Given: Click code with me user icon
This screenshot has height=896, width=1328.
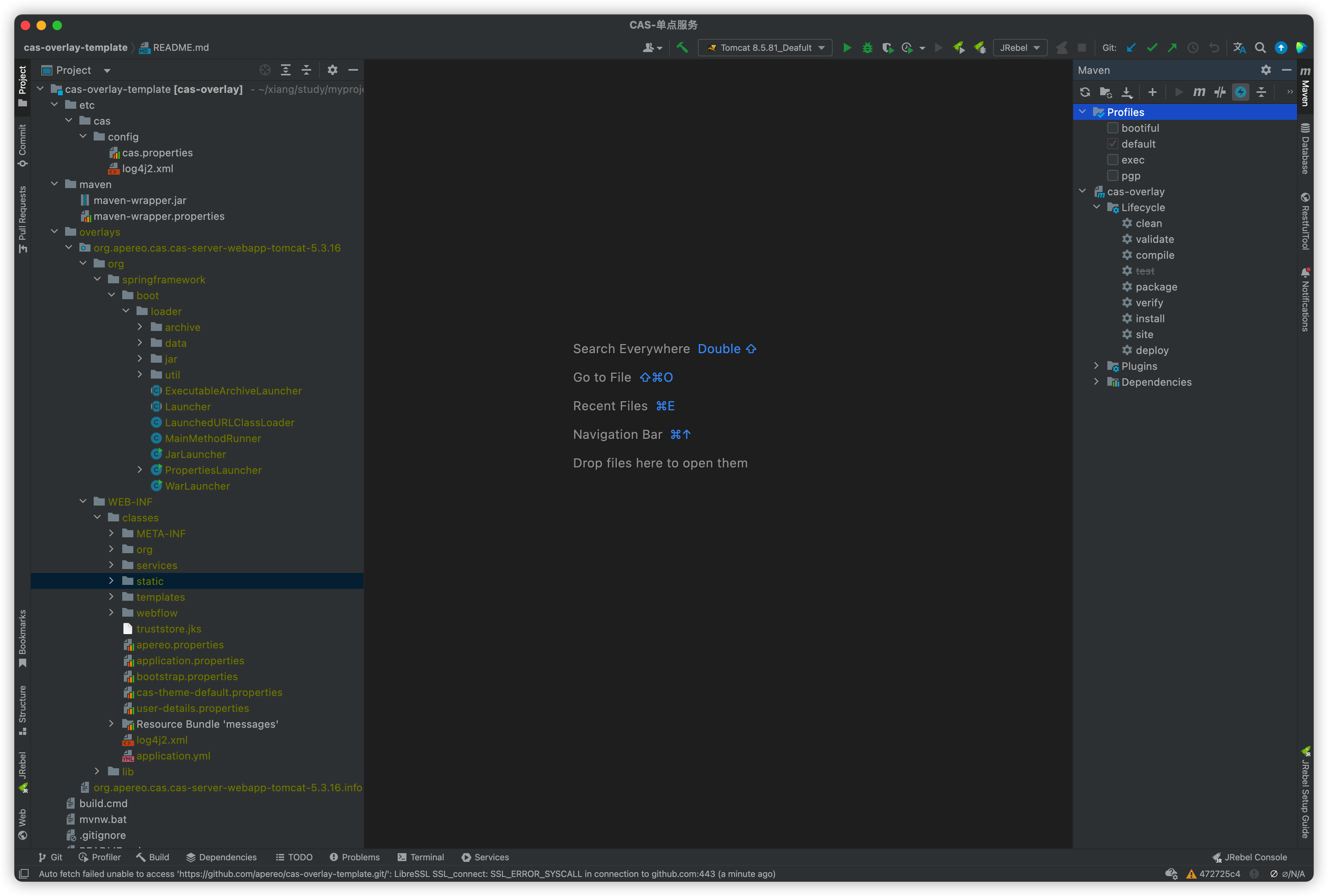Looking at the screenshot, I should coord(652,48).
